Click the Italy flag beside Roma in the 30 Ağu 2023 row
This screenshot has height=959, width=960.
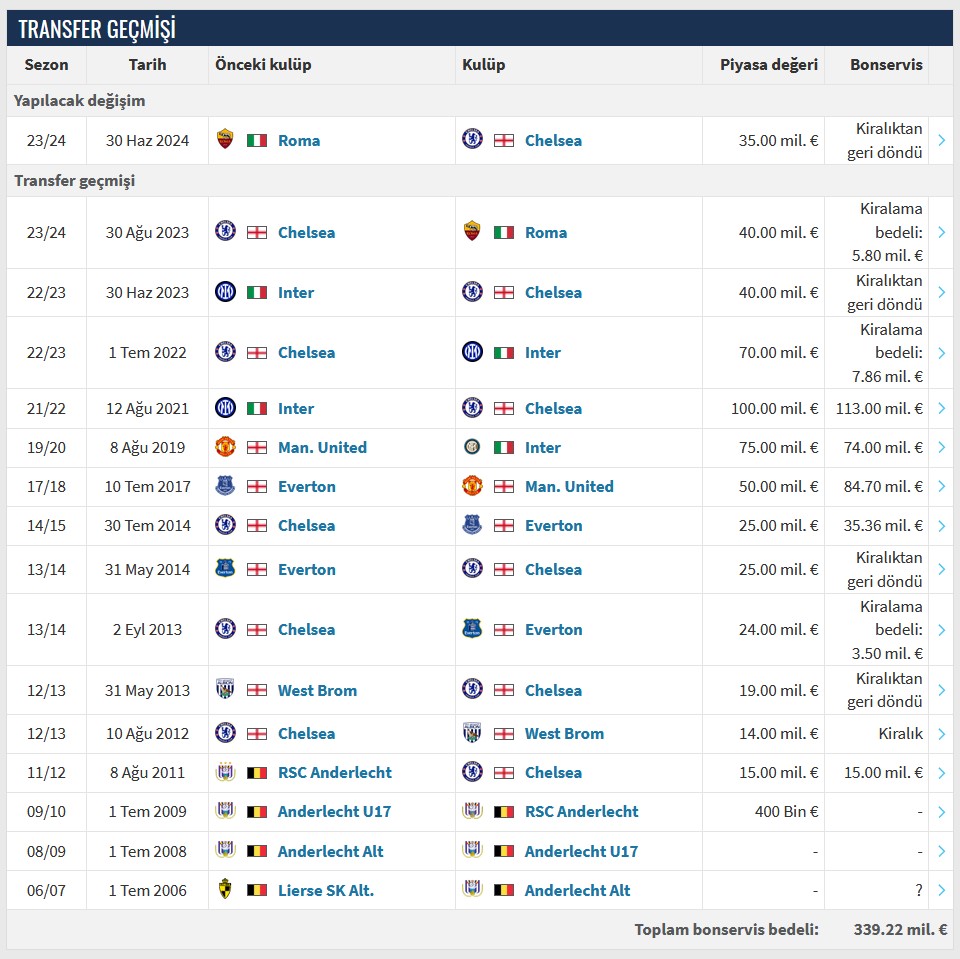504,232
